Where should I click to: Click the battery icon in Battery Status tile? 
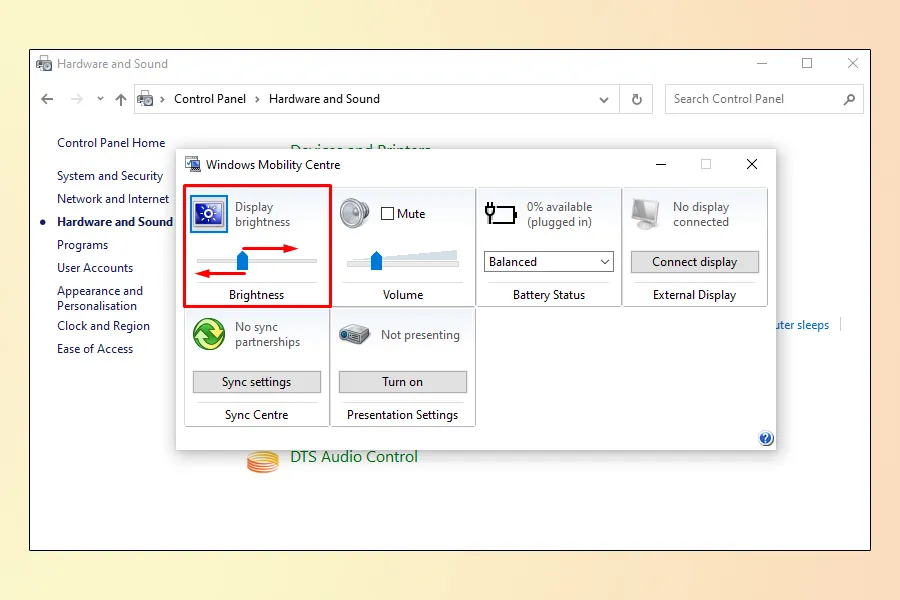(x=499, y=212)
